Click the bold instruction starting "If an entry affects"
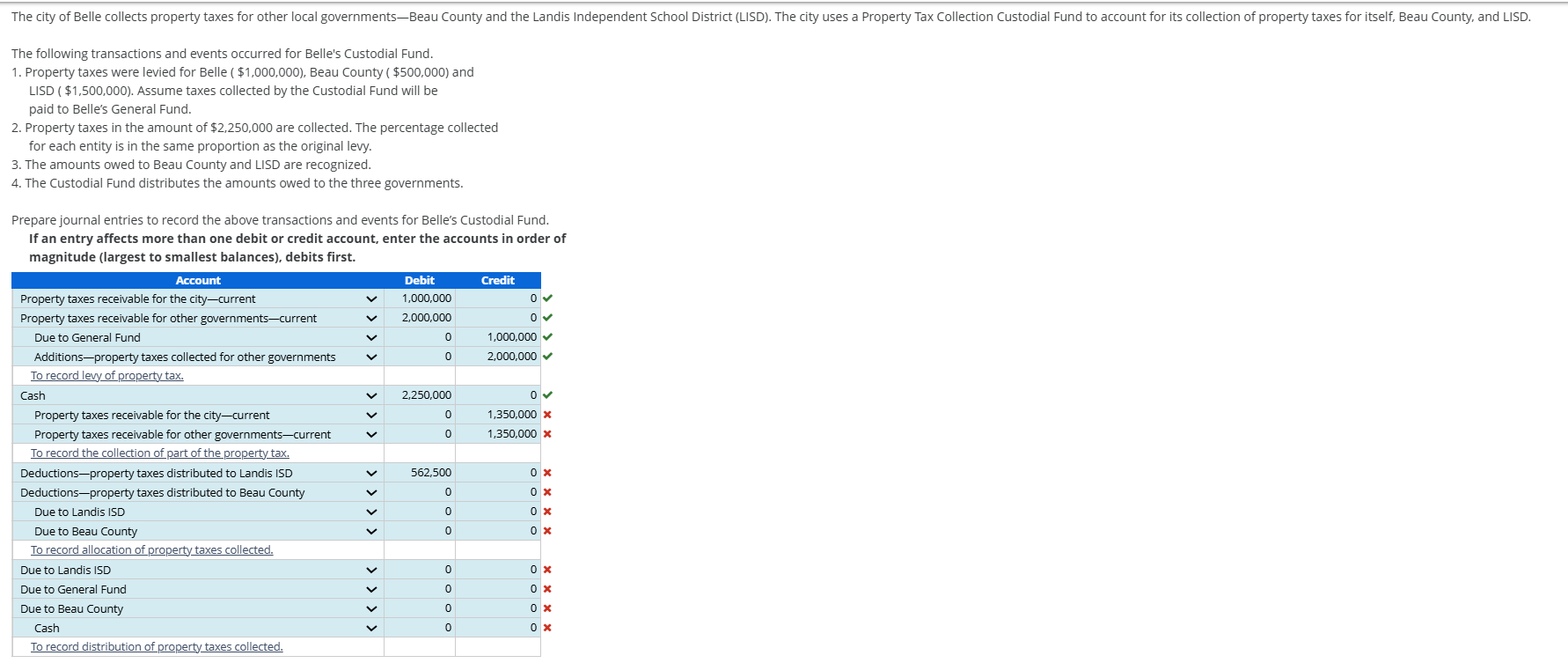 point(297,247)
